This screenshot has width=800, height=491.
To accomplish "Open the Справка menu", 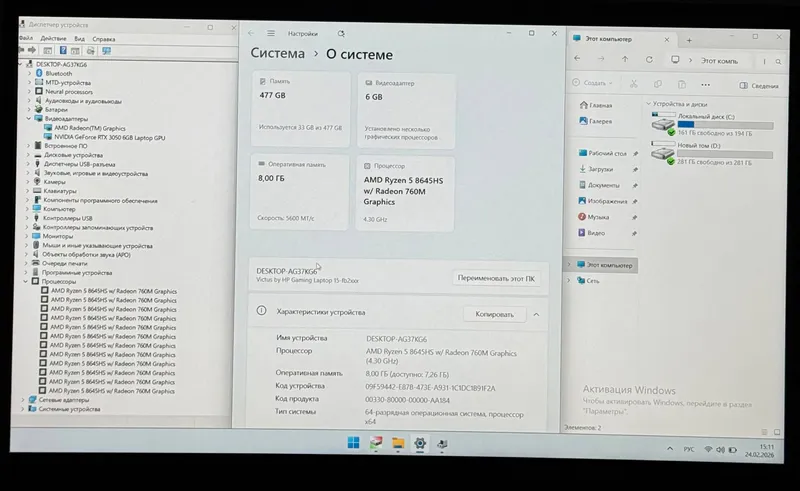I will 104,39.
